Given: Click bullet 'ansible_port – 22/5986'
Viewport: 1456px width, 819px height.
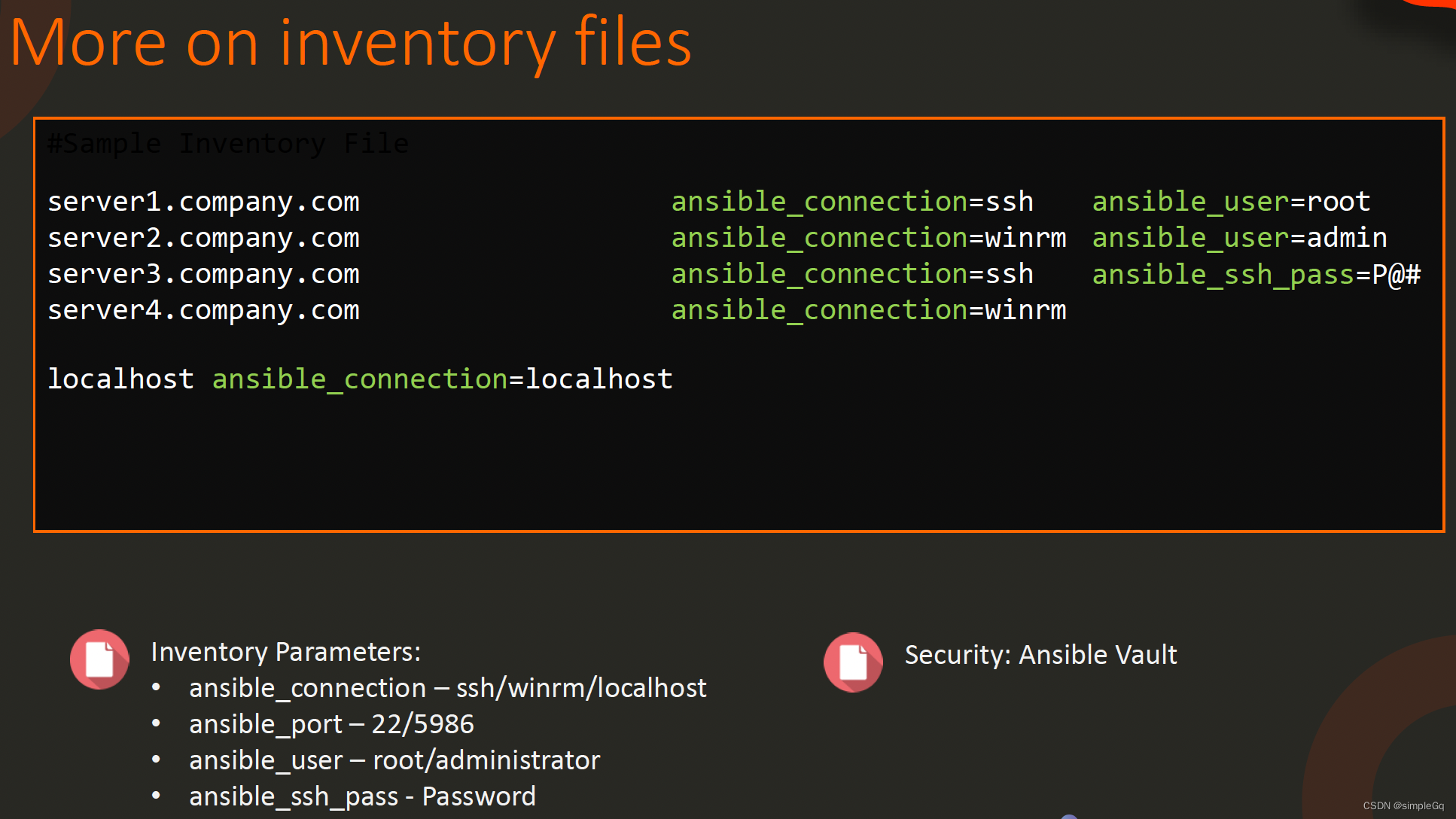Looking at the screenshot, I should point(331,724).
